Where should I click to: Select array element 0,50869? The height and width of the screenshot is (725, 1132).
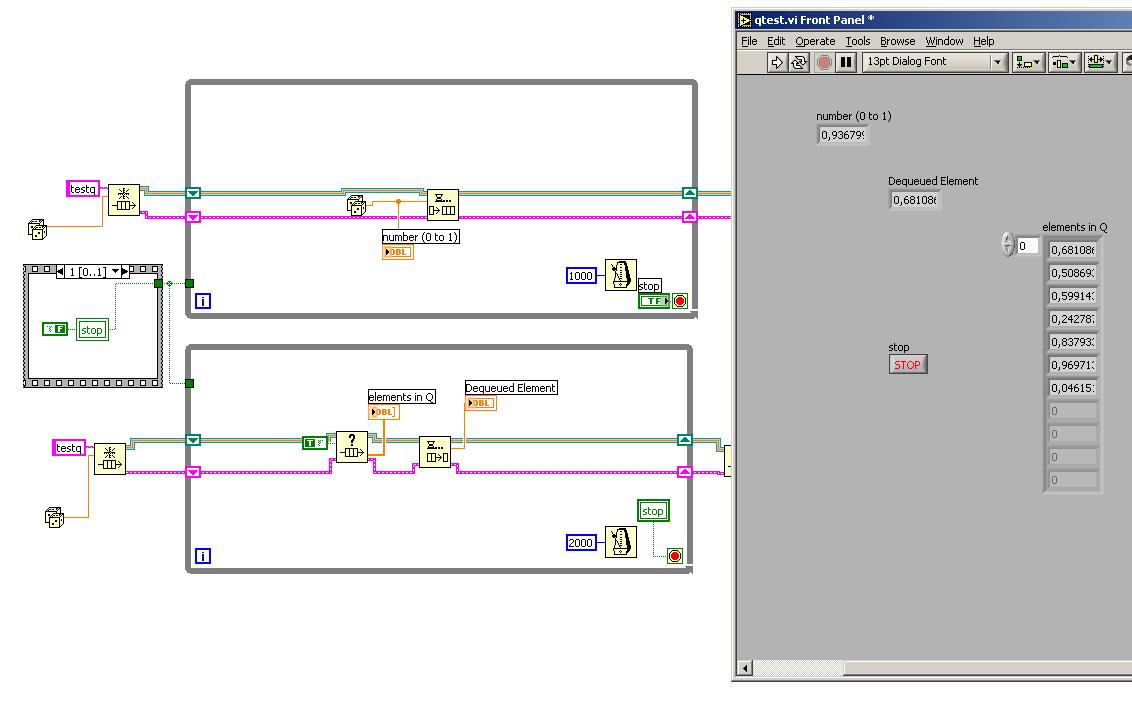point(1073,273)
